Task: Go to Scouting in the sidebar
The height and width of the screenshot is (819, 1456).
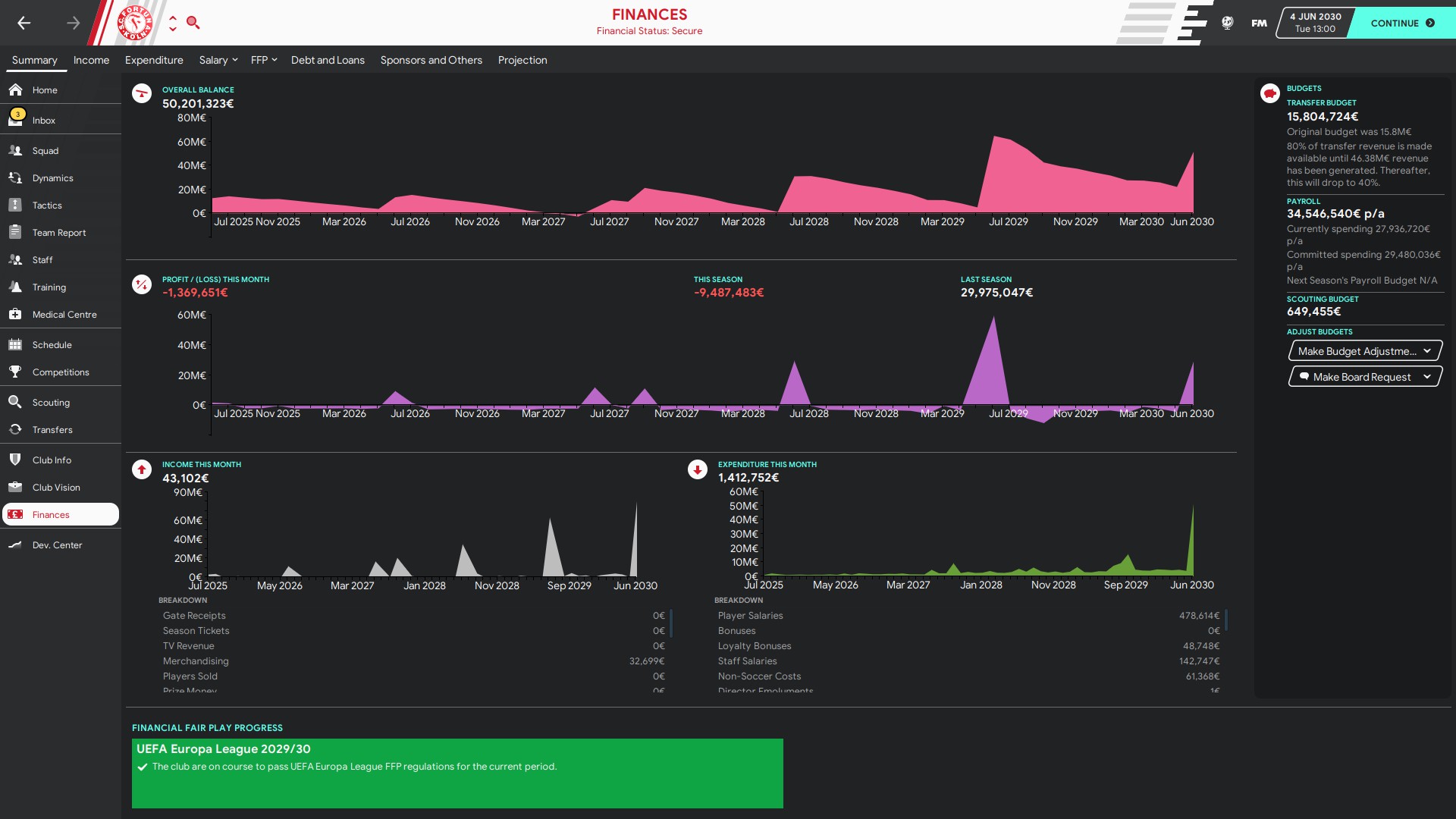Action: 51,403
